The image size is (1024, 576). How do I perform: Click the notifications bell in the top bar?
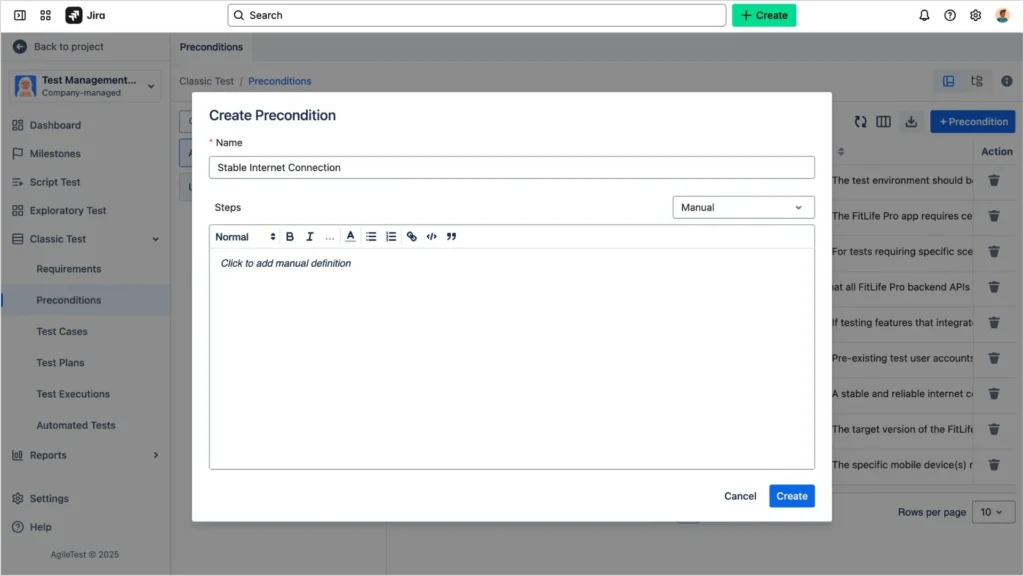coord(924,15)
